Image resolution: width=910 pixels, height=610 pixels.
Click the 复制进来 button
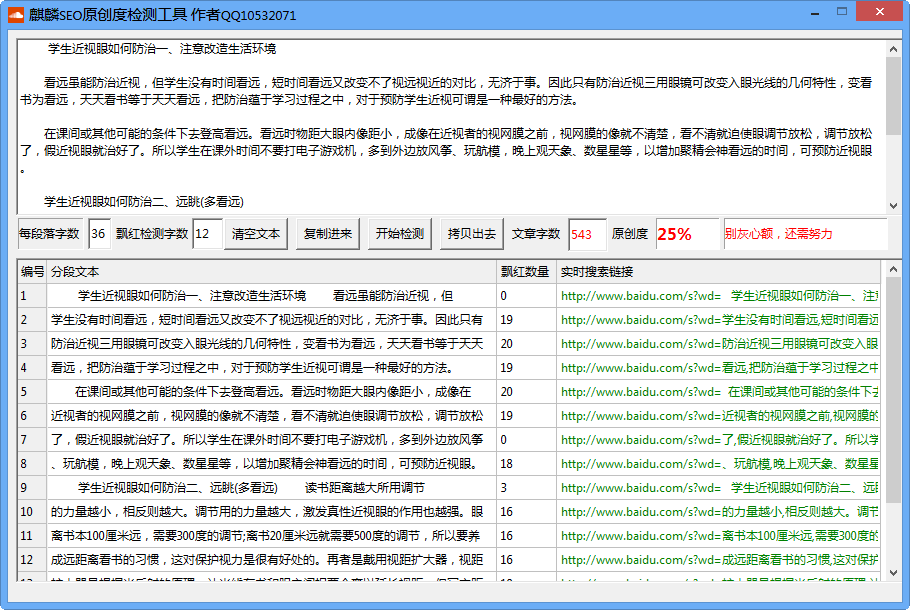pyautogui.click(x=328, y=234)
